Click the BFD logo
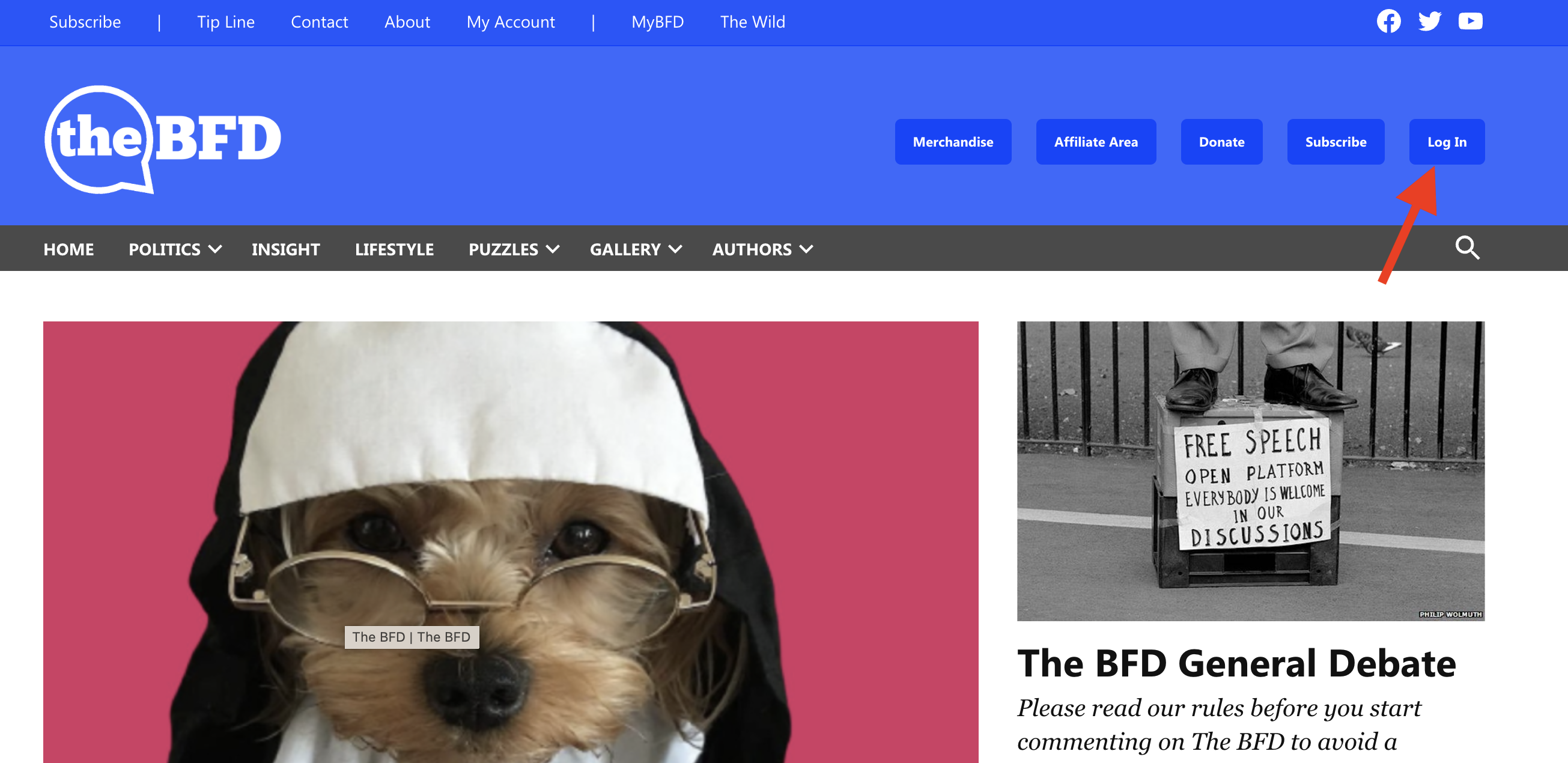1568x763 pixels. [x=163, y=139]
